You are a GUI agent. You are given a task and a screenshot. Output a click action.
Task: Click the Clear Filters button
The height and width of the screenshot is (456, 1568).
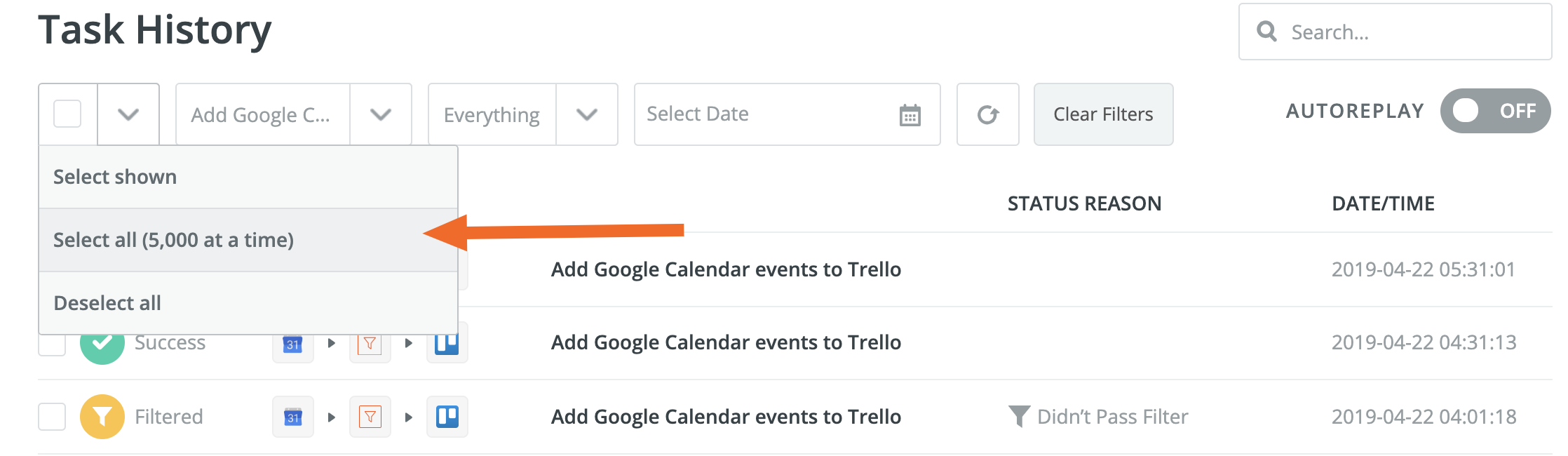(x=1103, y=114)
